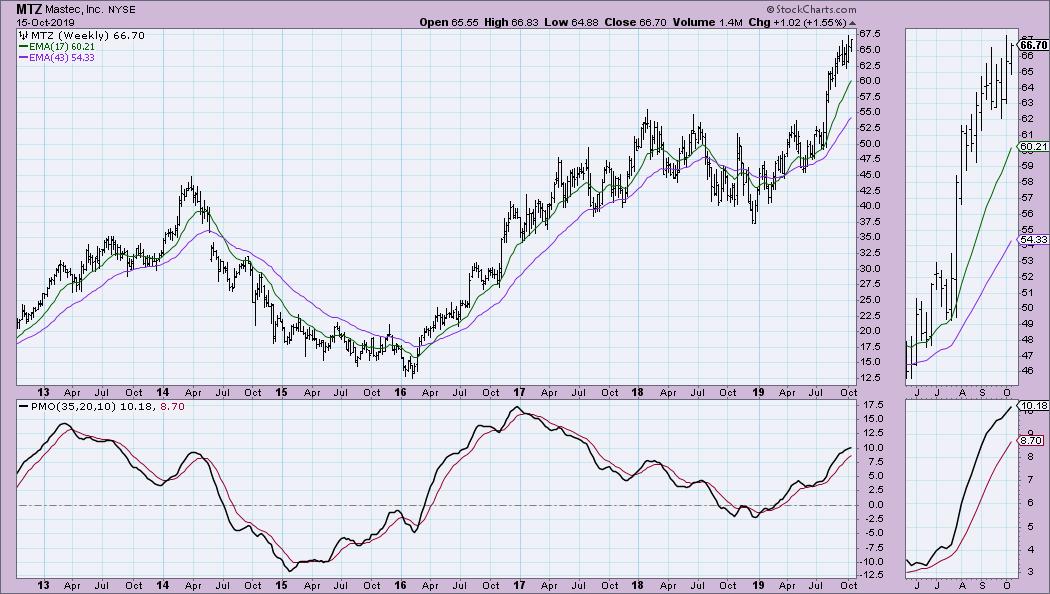Click the green EMA(17) legend line
Image resolution: width=1050 pixels, height=594 pixels.
(x=23, y=47)
